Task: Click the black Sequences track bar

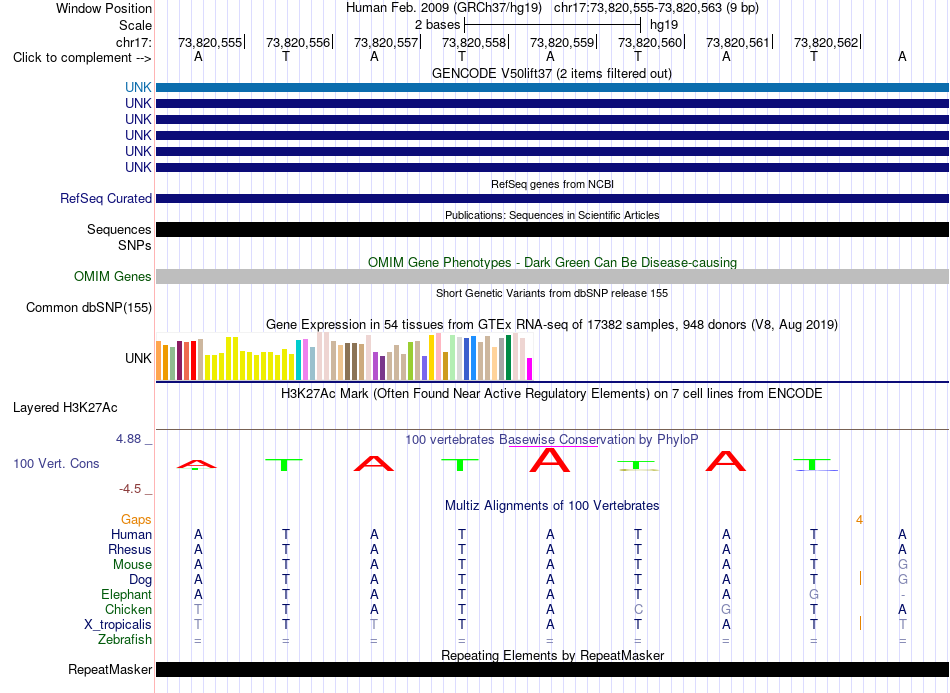Action: (552, 230)
